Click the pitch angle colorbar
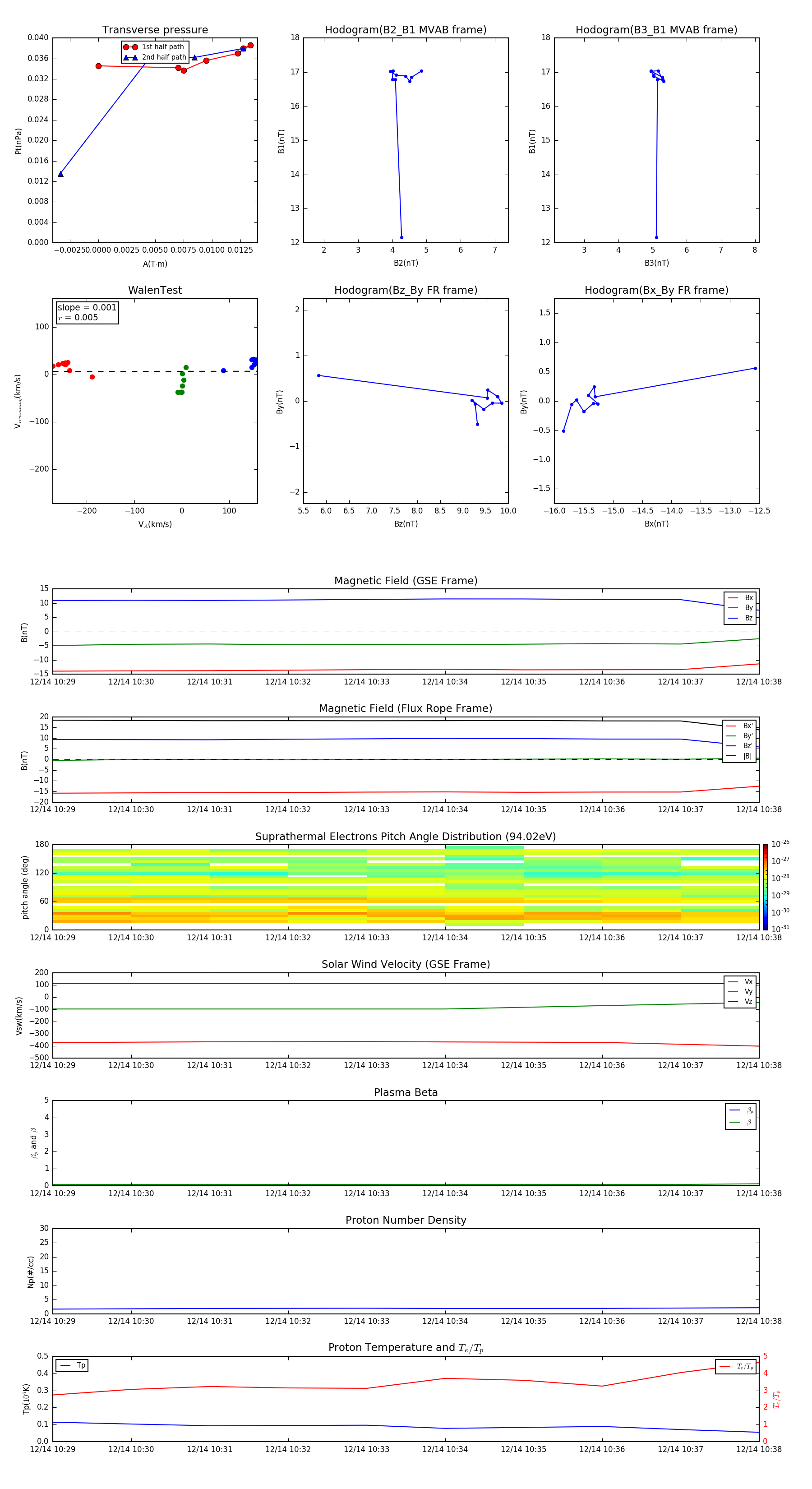 [x=765, y=887]
